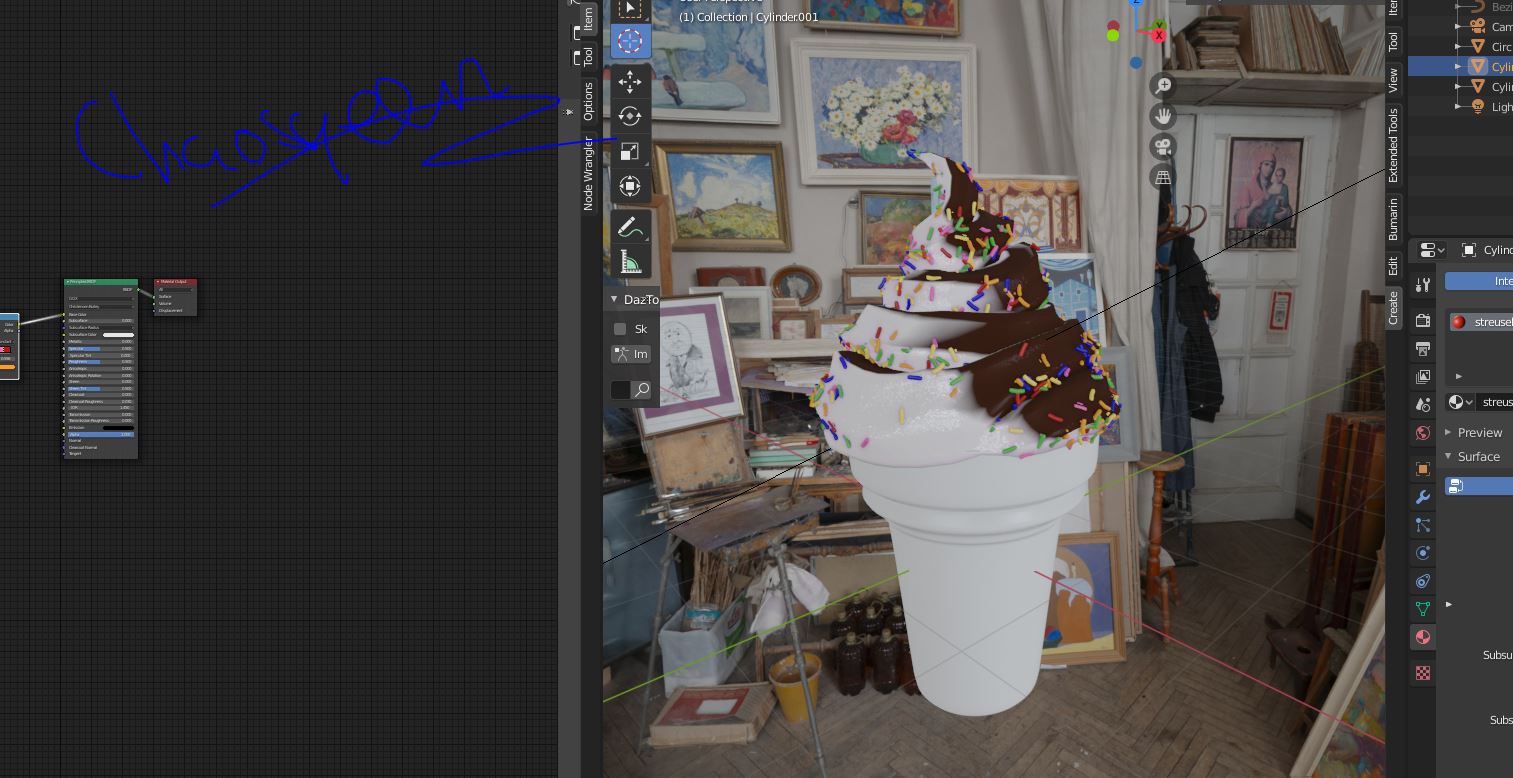Select the Annotate pencil tool
Screen dimensions: 1513x778
click(629, 227)
